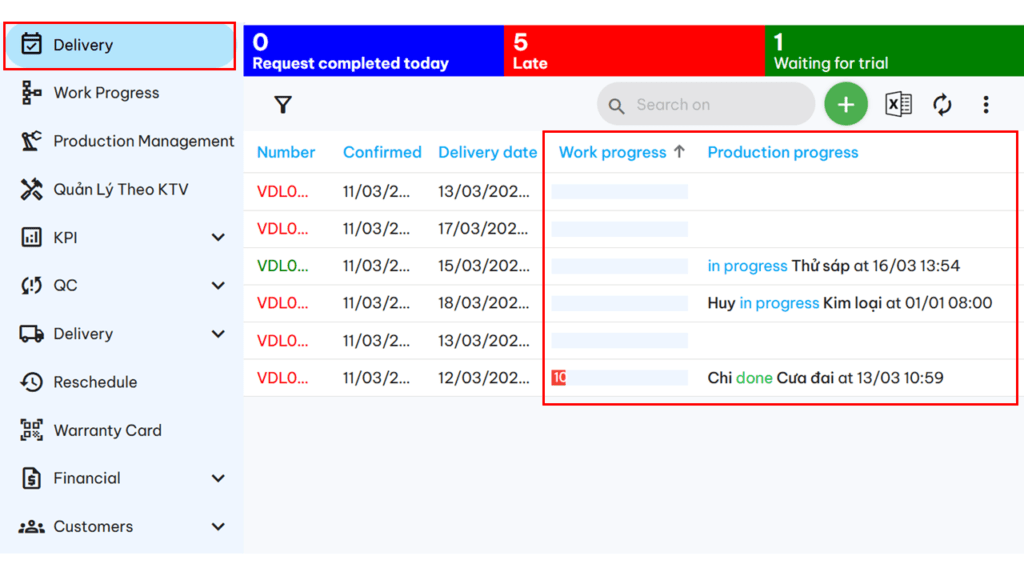Screen dimensions: 1024x576
Task: Select Quản Lý Theo KTV menu
Action: click(x=120, y=189)
